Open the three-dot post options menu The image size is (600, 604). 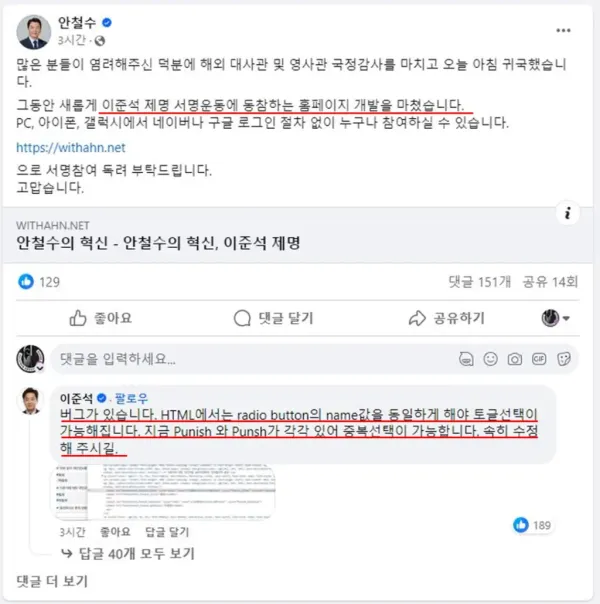click(x=563, y=31)
